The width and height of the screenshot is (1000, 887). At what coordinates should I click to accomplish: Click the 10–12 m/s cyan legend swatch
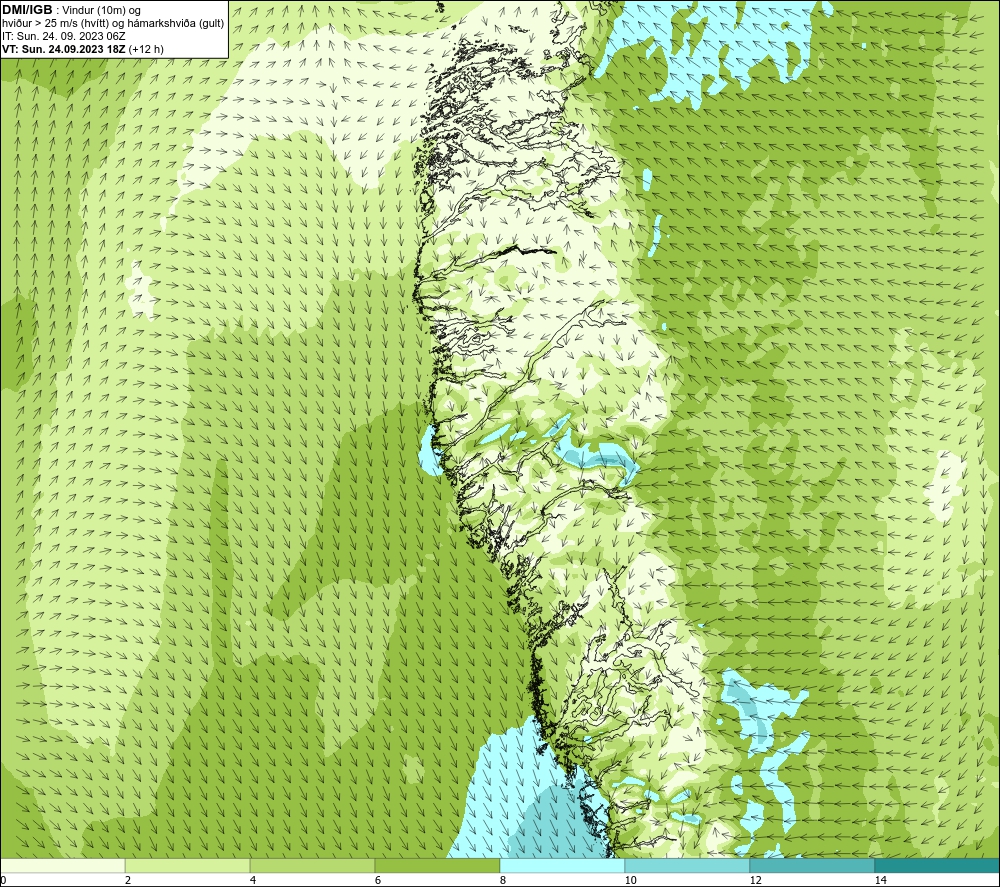(688, 866)
